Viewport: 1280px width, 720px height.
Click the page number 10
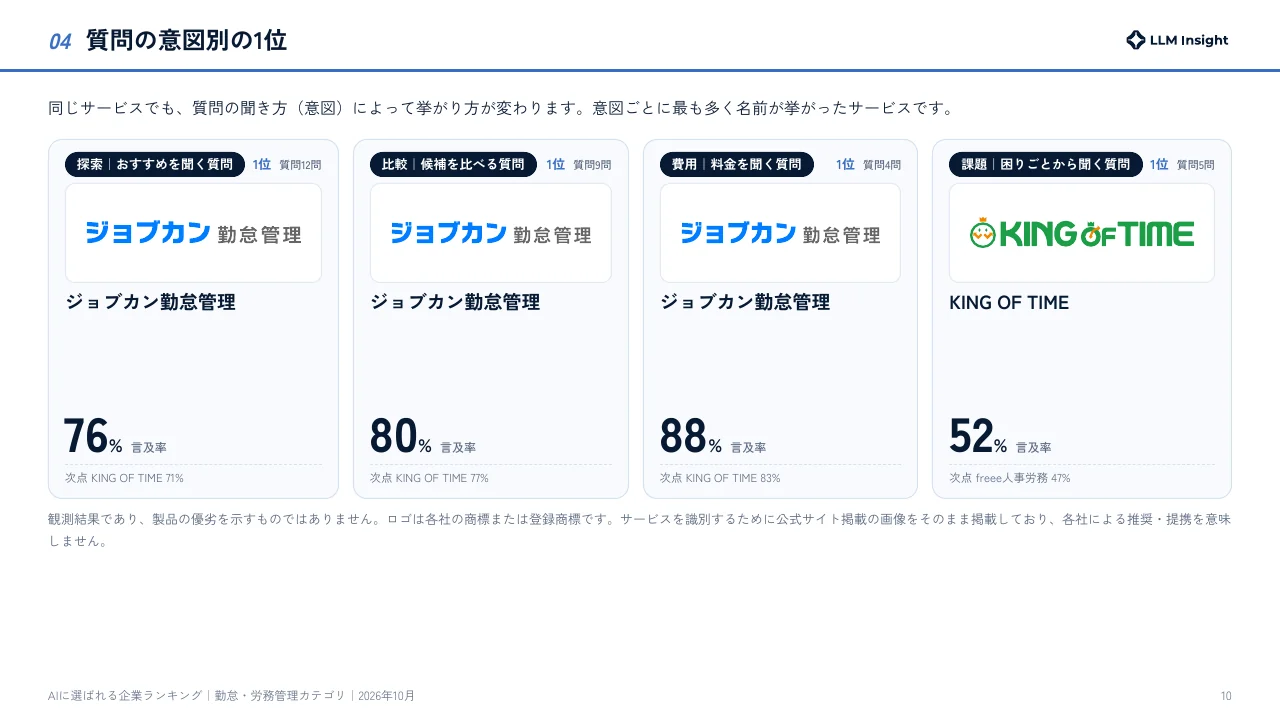click(1226, 696)
